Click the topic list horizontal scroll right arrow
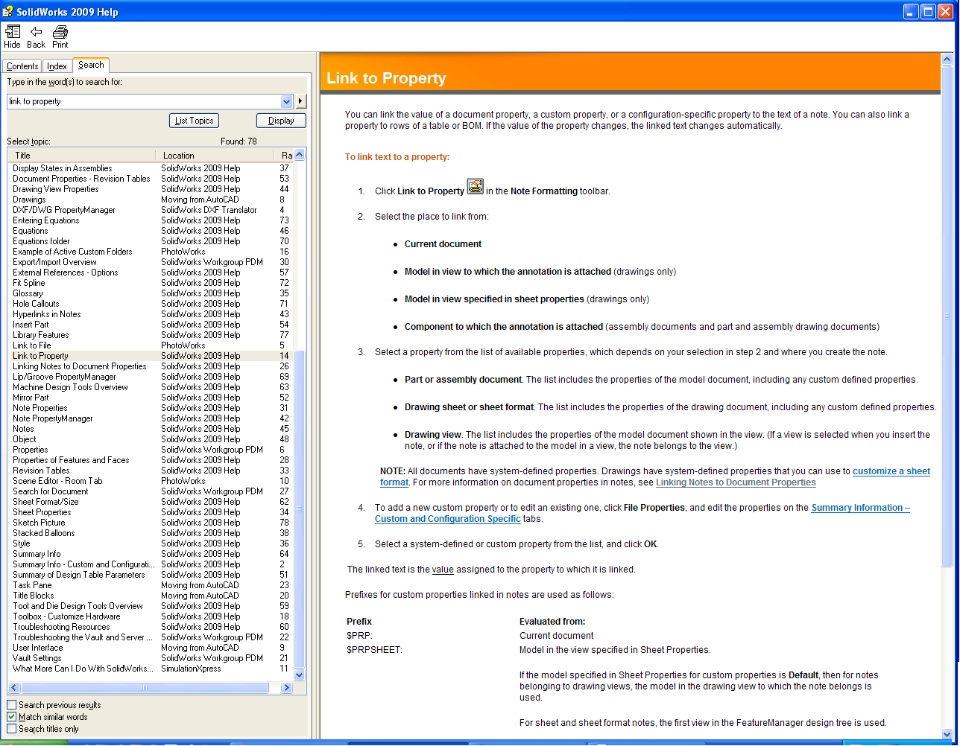Image resolution: width=960 pixels, height=746 pixels. (286, 688)
